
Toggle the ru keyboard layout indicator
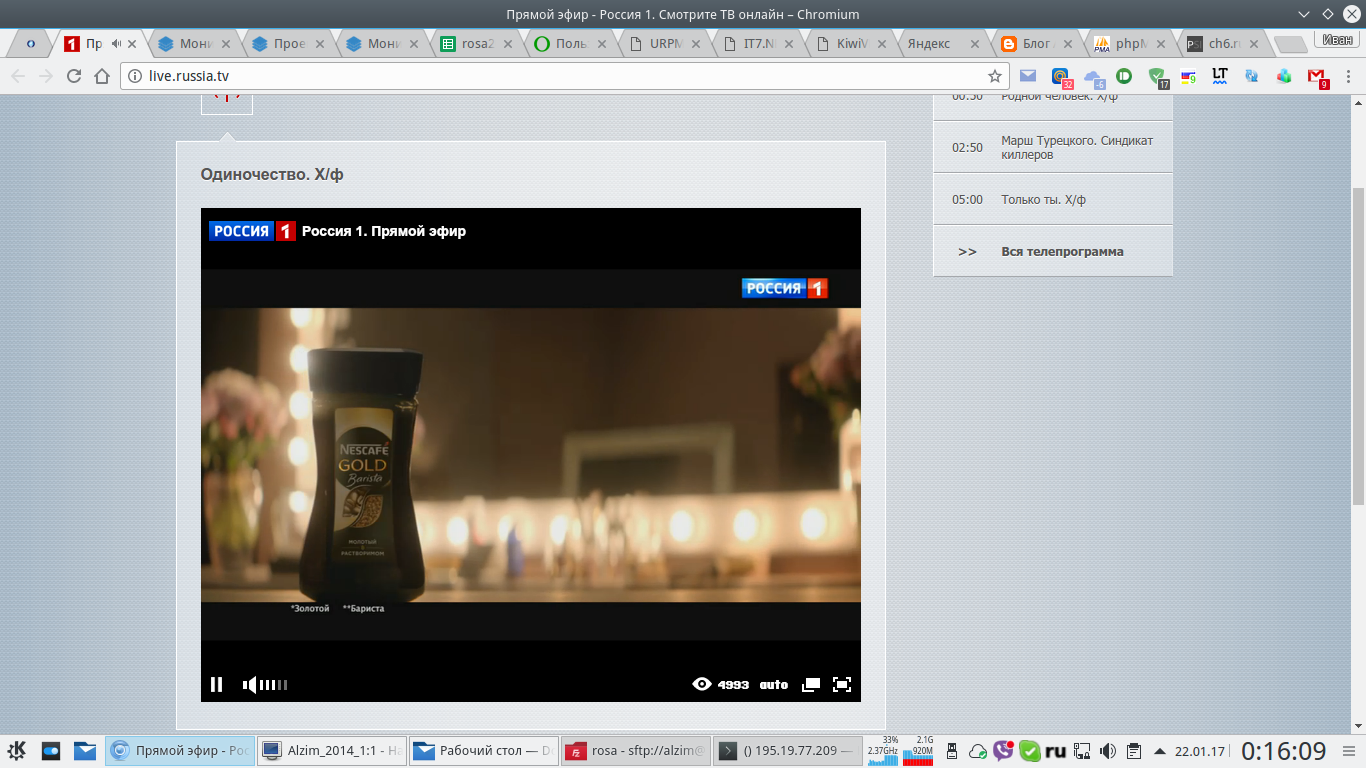(x=1056, y=751)
